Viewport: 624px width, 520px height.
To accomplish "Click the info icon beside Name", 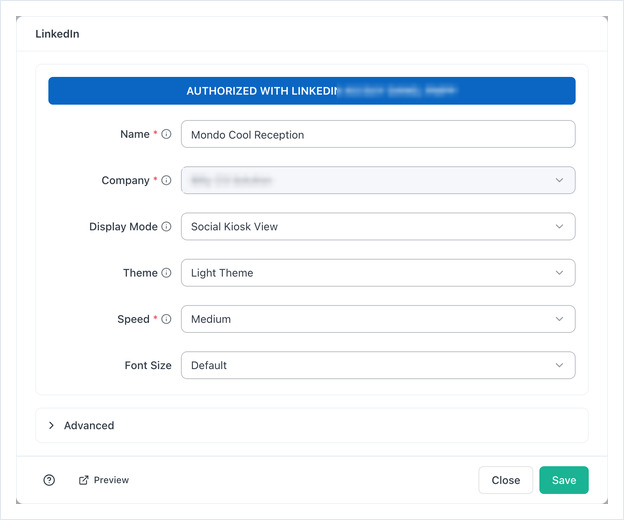I will (x=166, y=134).
